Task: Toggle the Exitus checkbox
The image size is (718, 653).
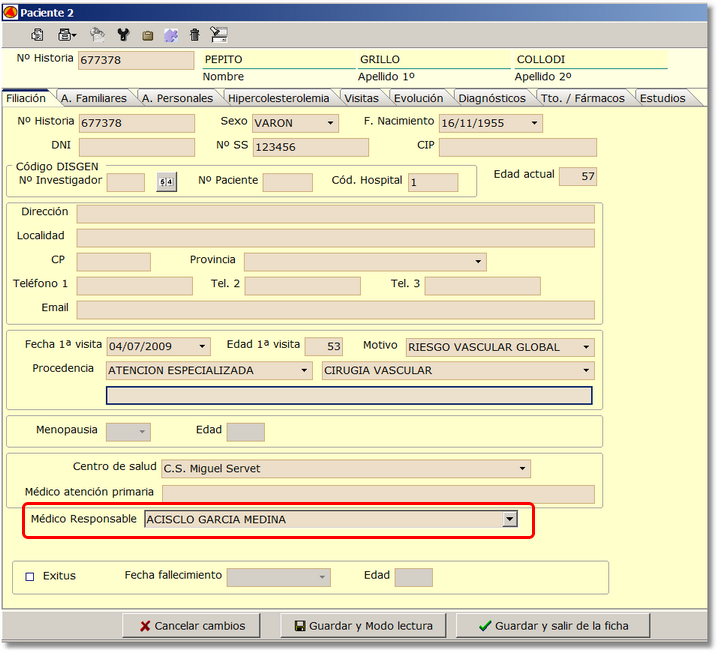Action: (x=30, y=577)
